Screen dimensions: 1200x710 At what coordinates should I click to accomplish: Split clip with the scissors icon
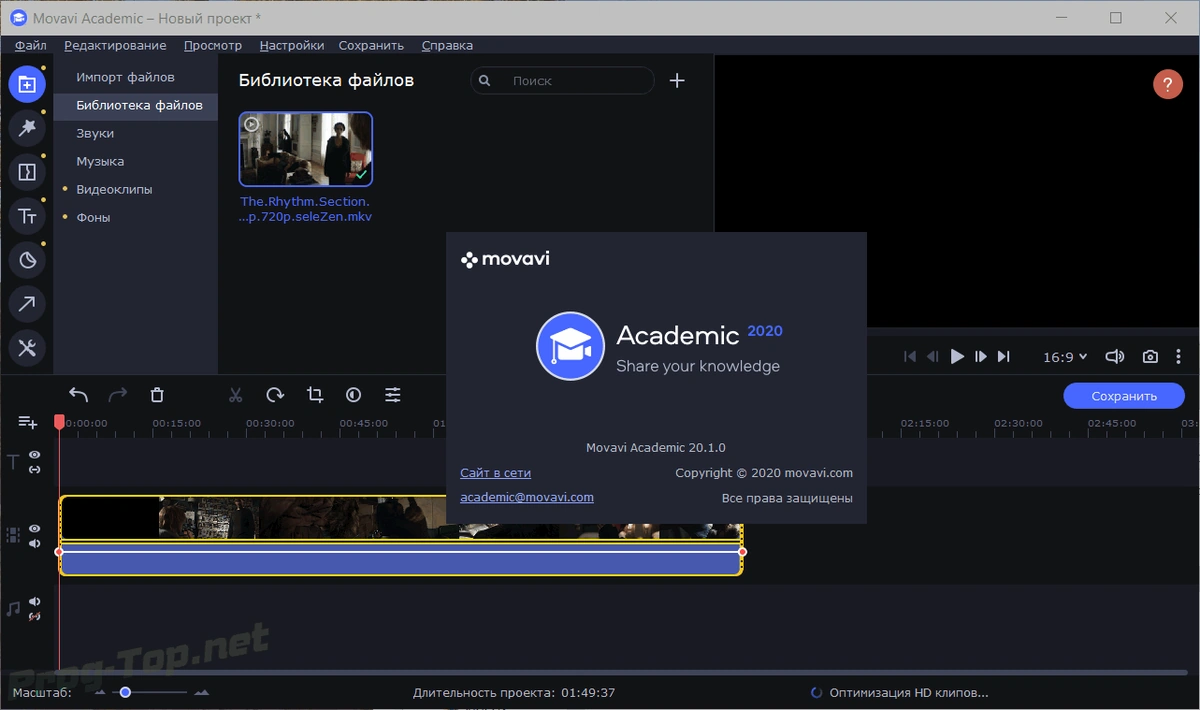pos(236,395)
